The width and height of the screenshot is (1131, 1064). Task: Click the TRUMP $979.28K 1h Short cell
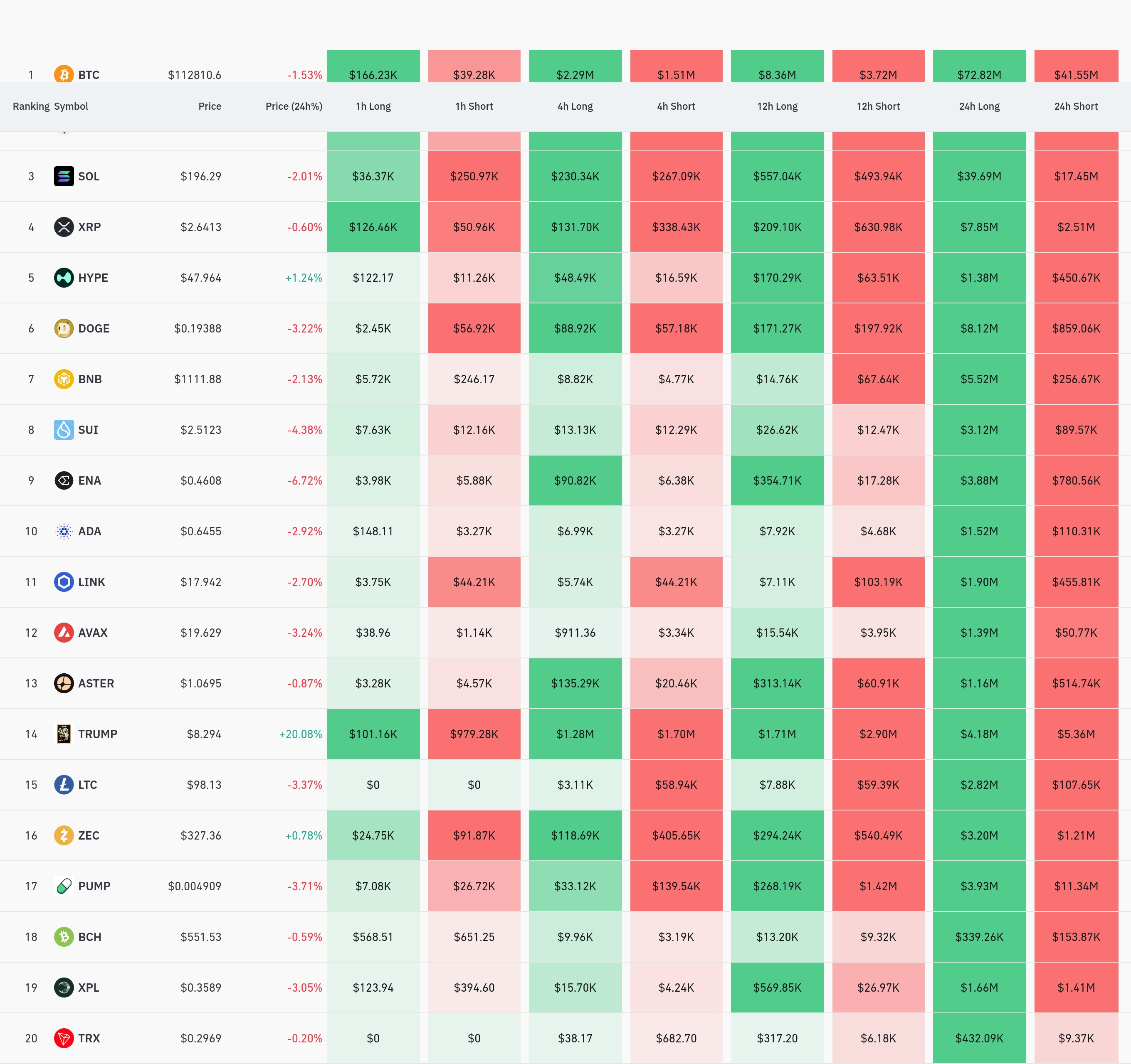tap(474, 734)
